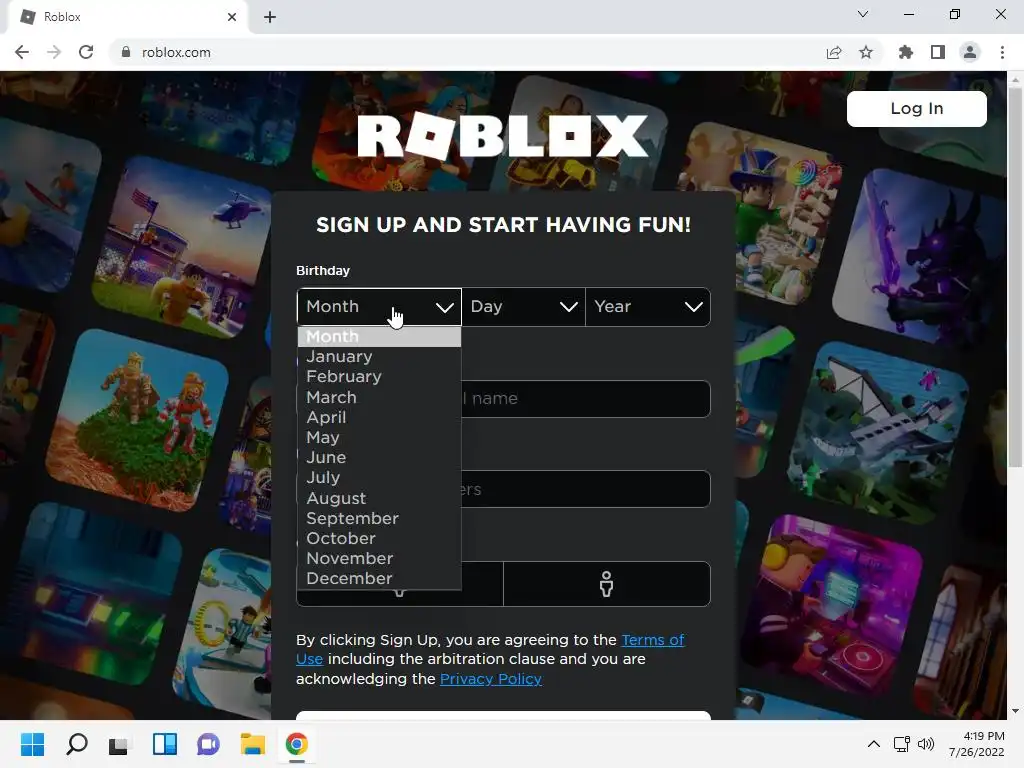The height and width of the screenshot is (768, 1024).
Task: Click the Roblox logo
Action: pos(503,136)
